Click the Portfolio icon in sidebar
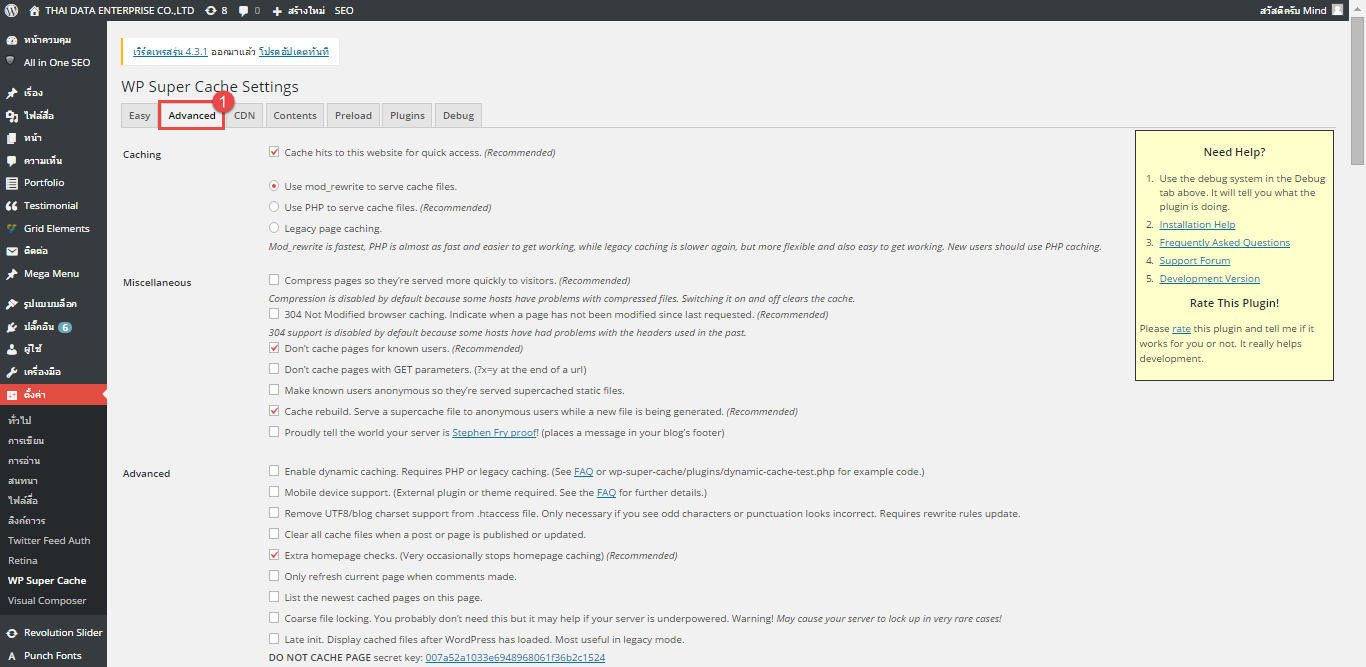 (12, 183)
